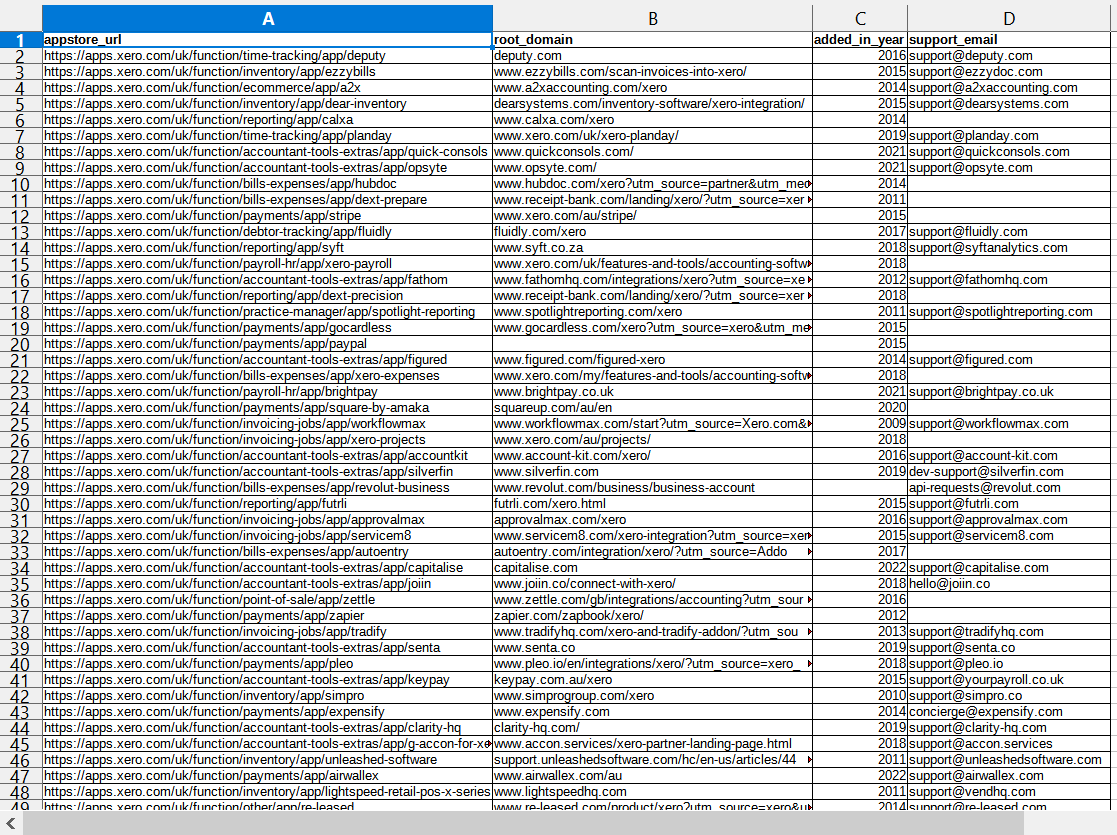Click the horizontal scrollbar track
The width and height of the screenshot is (1117, 835).
[x=560, y=823]
